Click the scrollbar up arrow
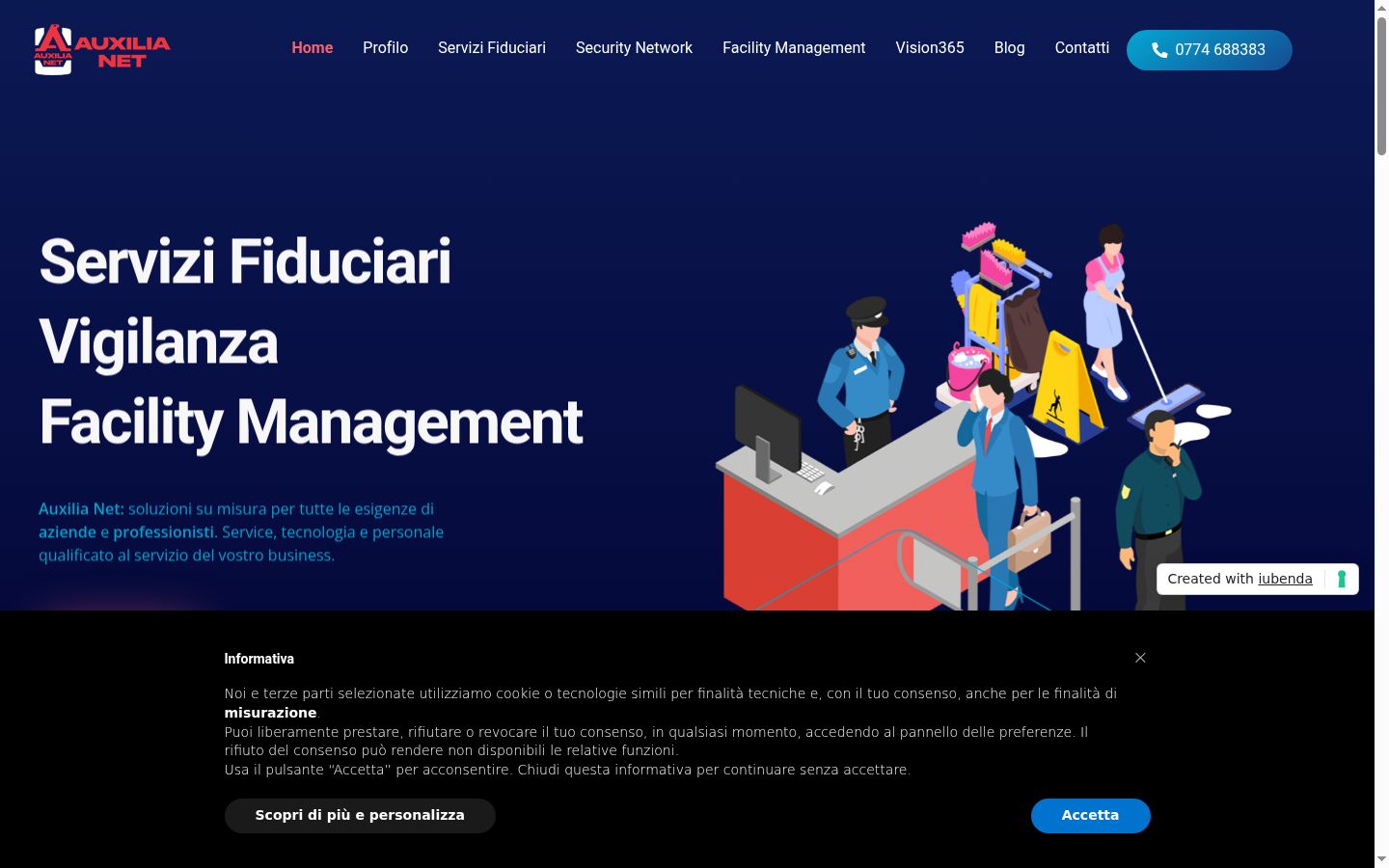 (1381, 8)
